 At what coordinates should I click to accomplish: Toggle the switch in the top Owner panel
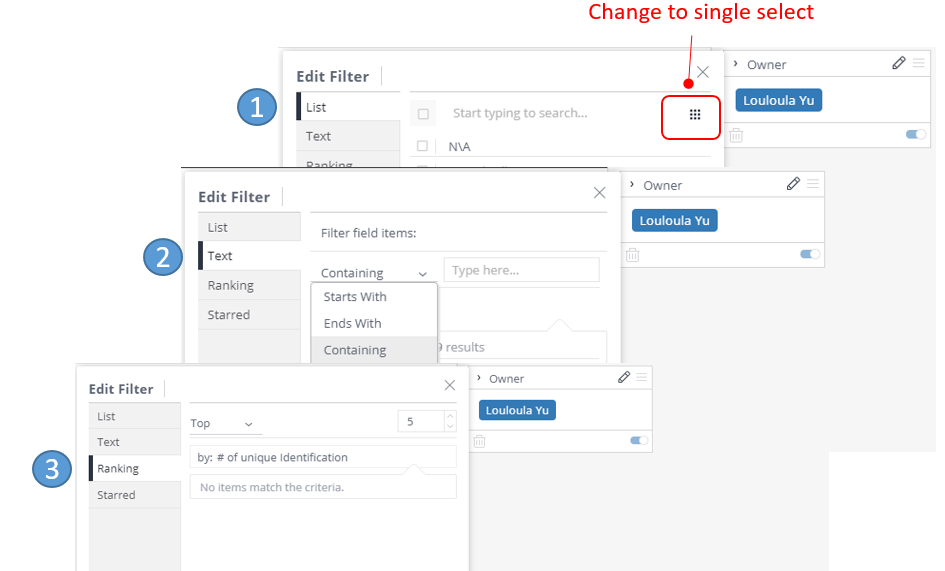click(915, 134)
